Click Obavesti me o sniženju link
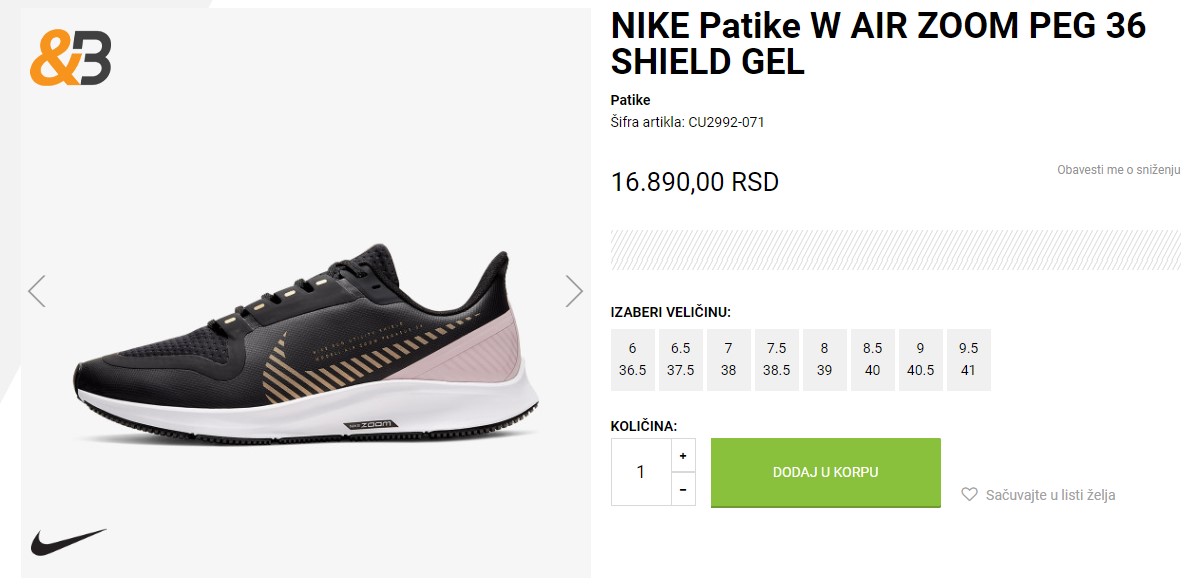Viewport: 1200px width, 585px height. [x=1119, y=170]
